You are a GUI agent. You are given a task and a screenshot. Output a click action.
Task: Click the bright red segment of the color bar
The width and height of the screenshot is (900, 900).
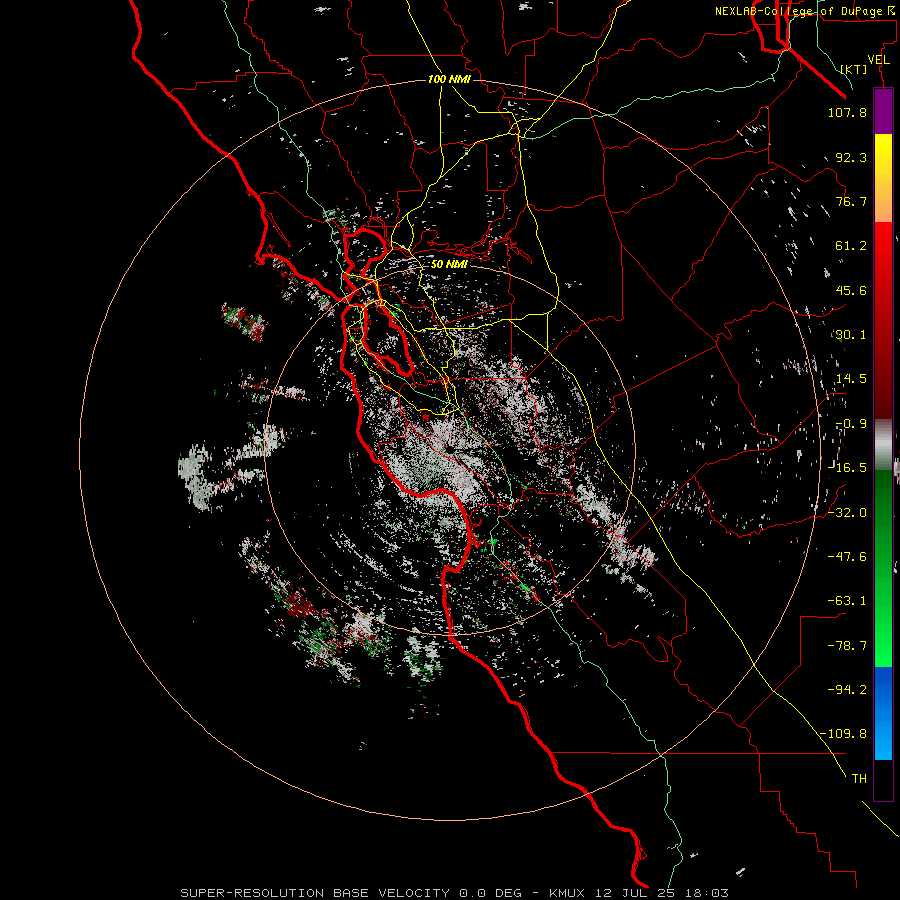883,253
